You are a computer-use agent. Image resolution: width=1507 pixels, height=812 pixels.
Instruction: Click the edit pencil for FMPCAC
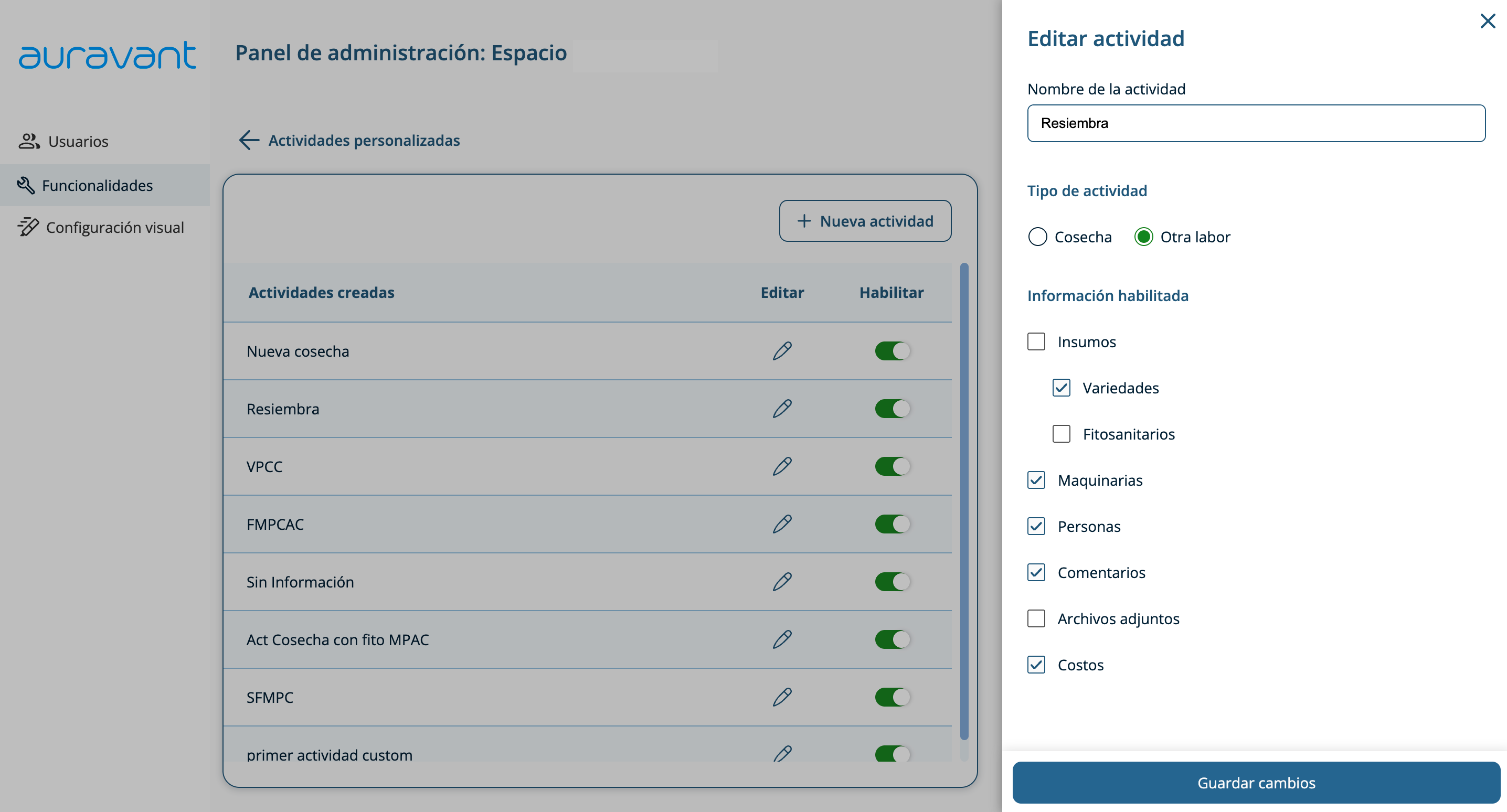[782, 524]
